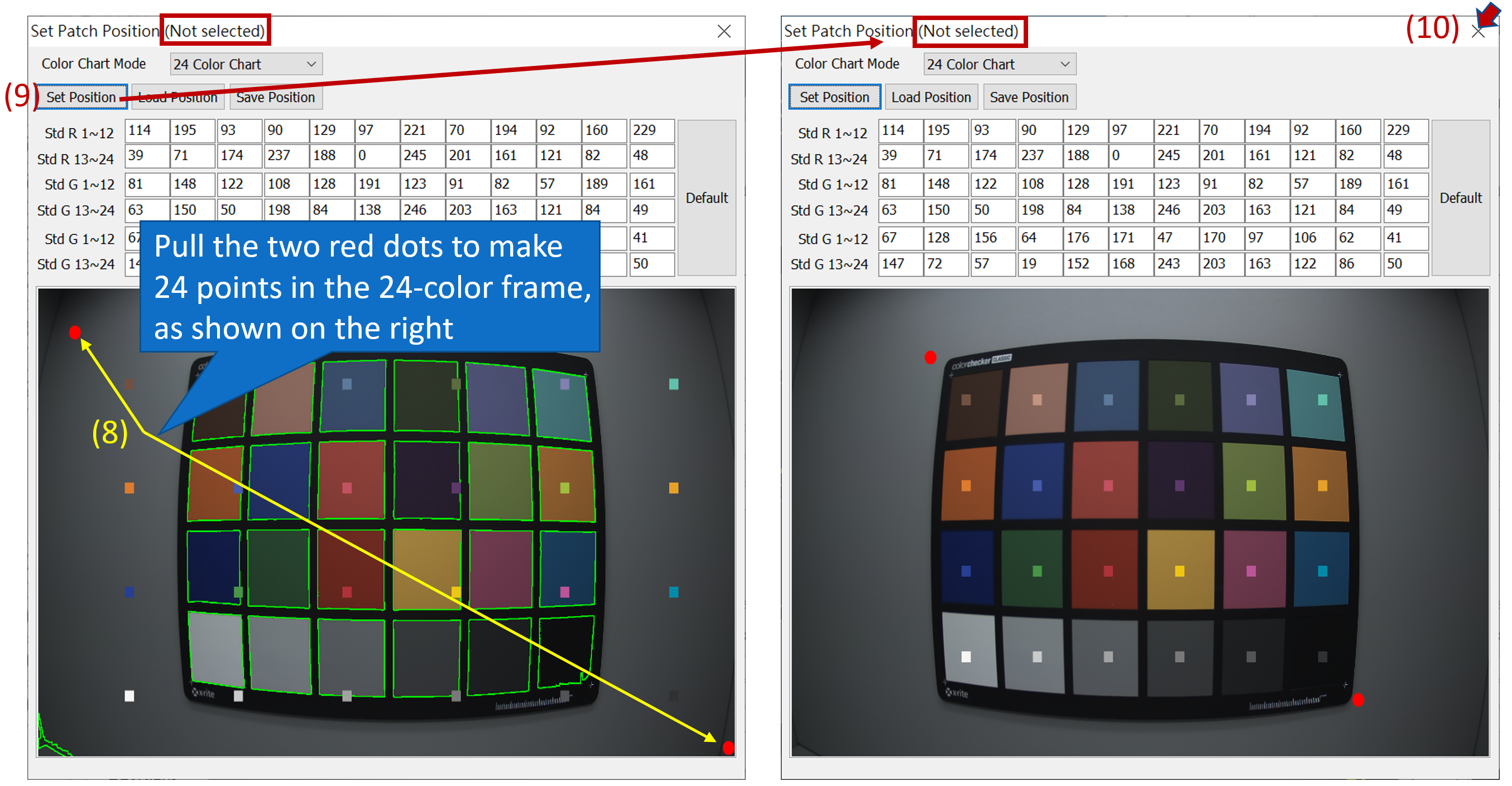Click bottom-right red dot in left preview
The image size is (1512, 786).
(728, 748)
